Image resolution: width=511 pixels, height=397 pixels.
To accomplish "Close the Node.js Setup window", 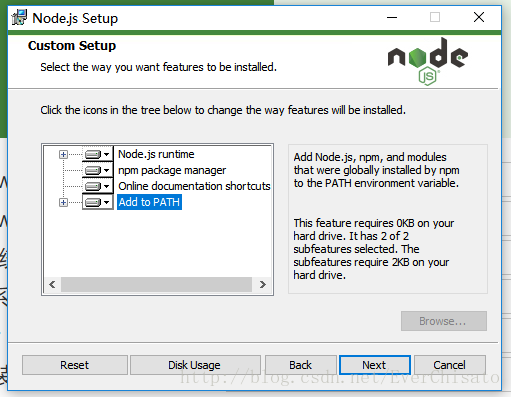I will click(x=479, y=17).
